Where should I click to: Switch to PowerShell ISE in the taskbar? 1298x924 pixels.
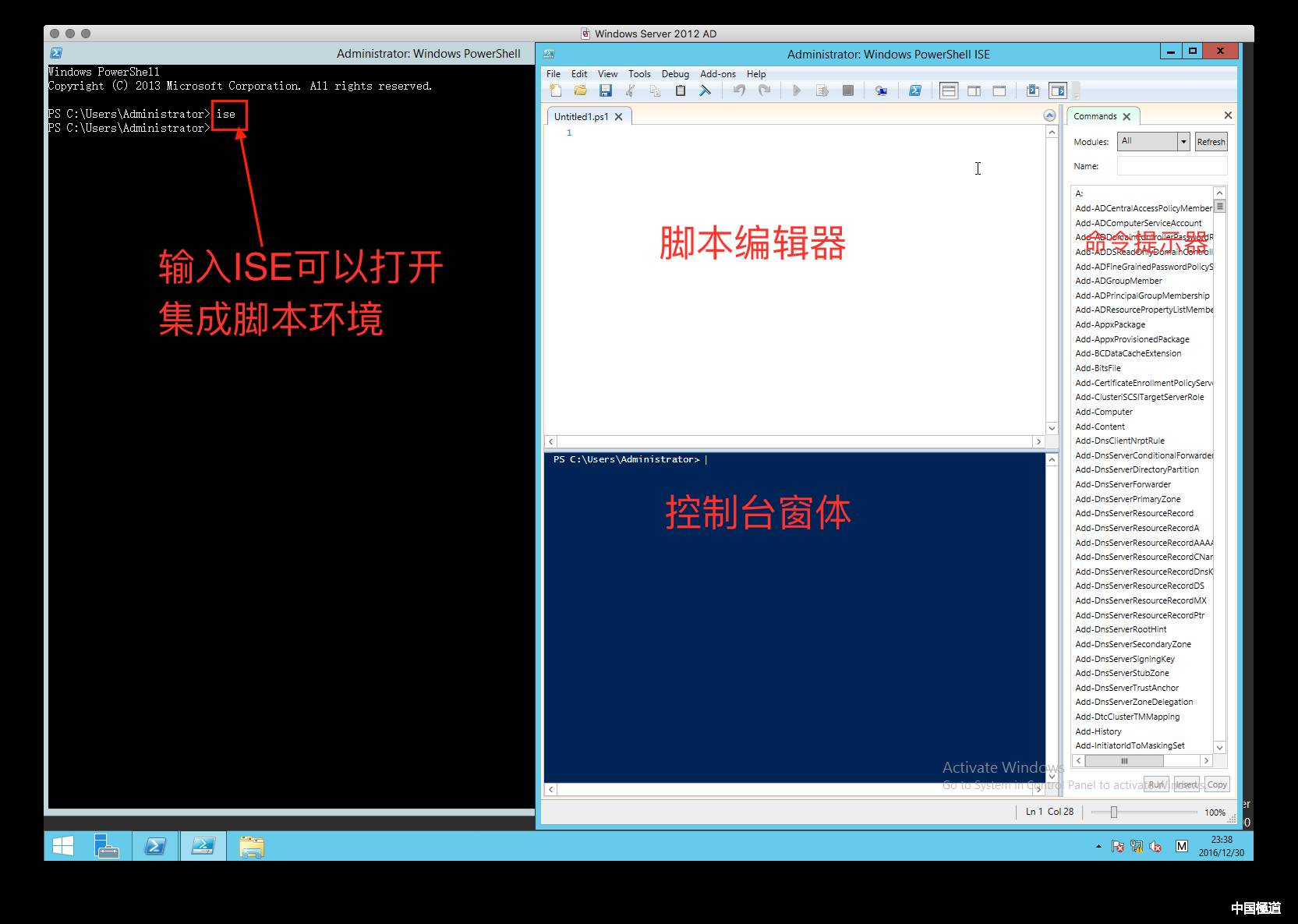tap(203, 846)
